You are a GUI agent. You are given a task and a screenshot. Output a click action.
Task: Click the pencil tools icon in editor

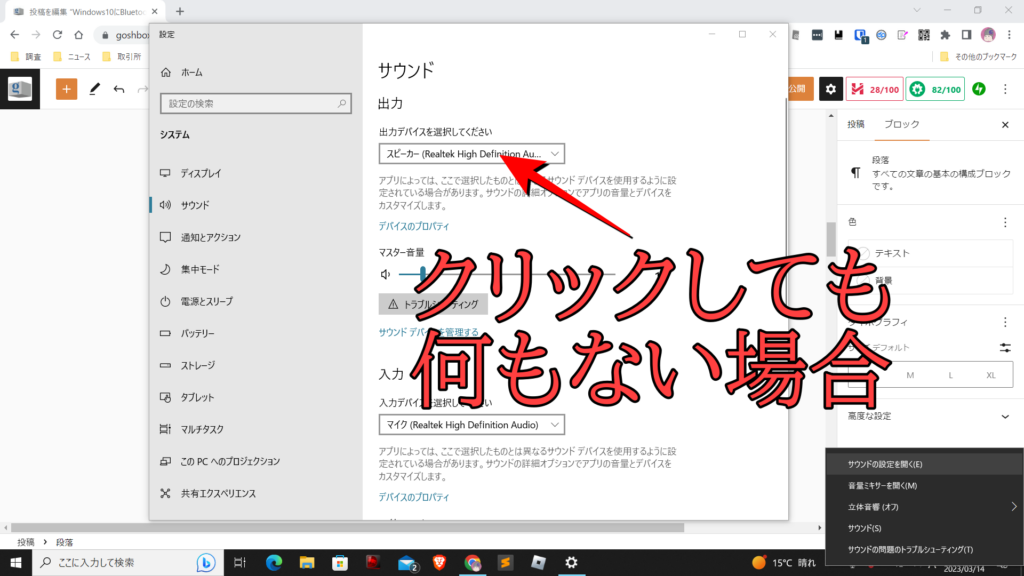95,89
